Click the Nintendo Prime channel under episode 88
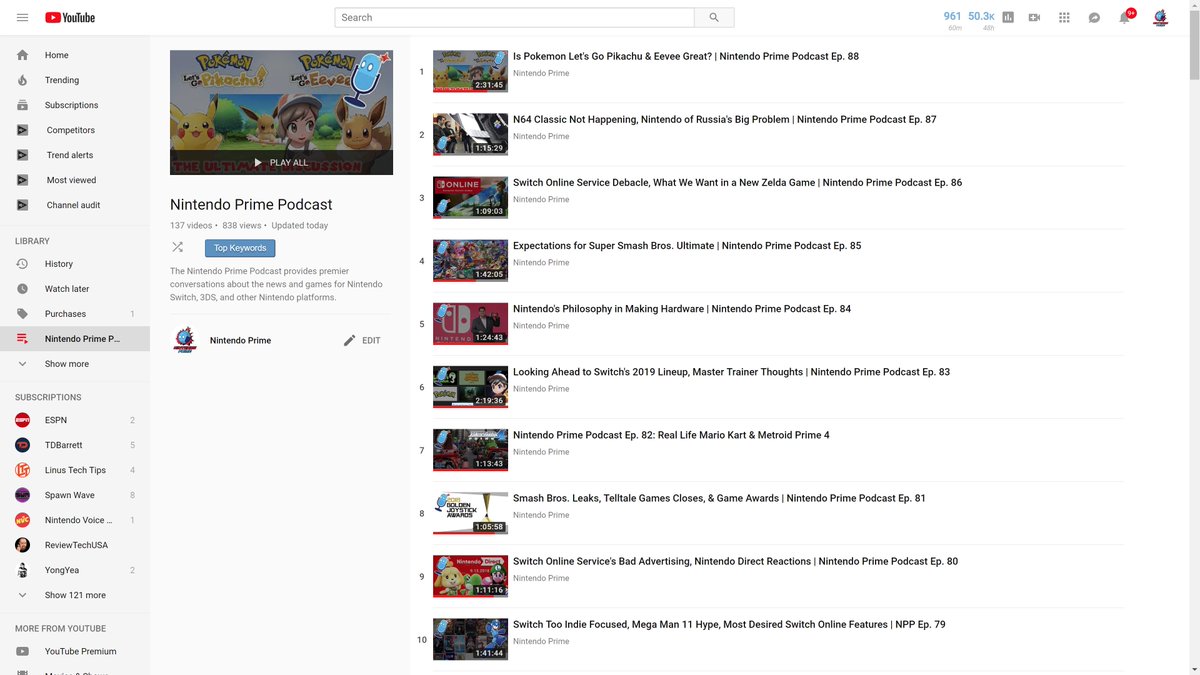This screenshot has height=675, width=1200. pos(541,73)
